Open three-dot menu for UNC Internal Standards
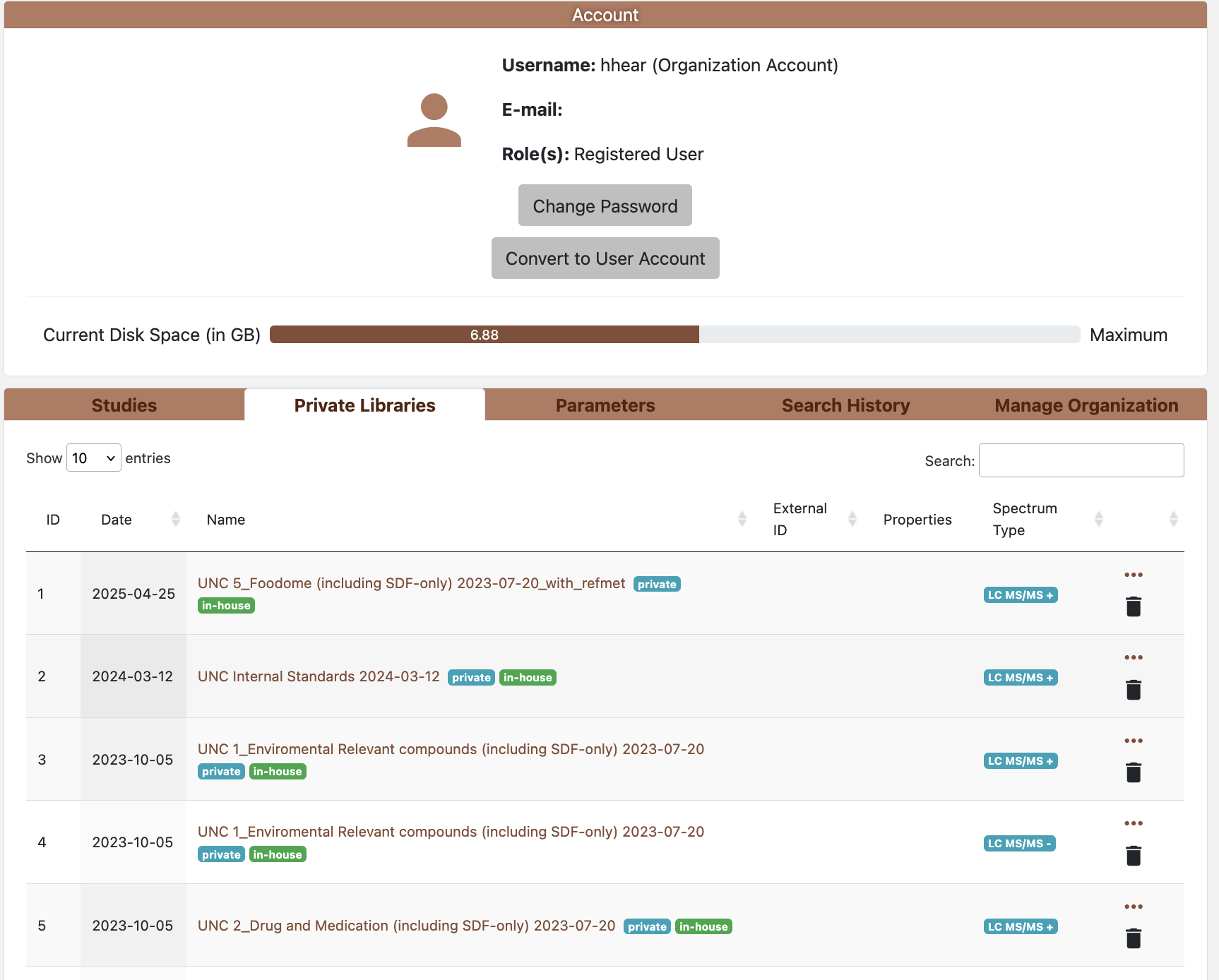The image size is (1219, 980). [x=1133, y=657]
